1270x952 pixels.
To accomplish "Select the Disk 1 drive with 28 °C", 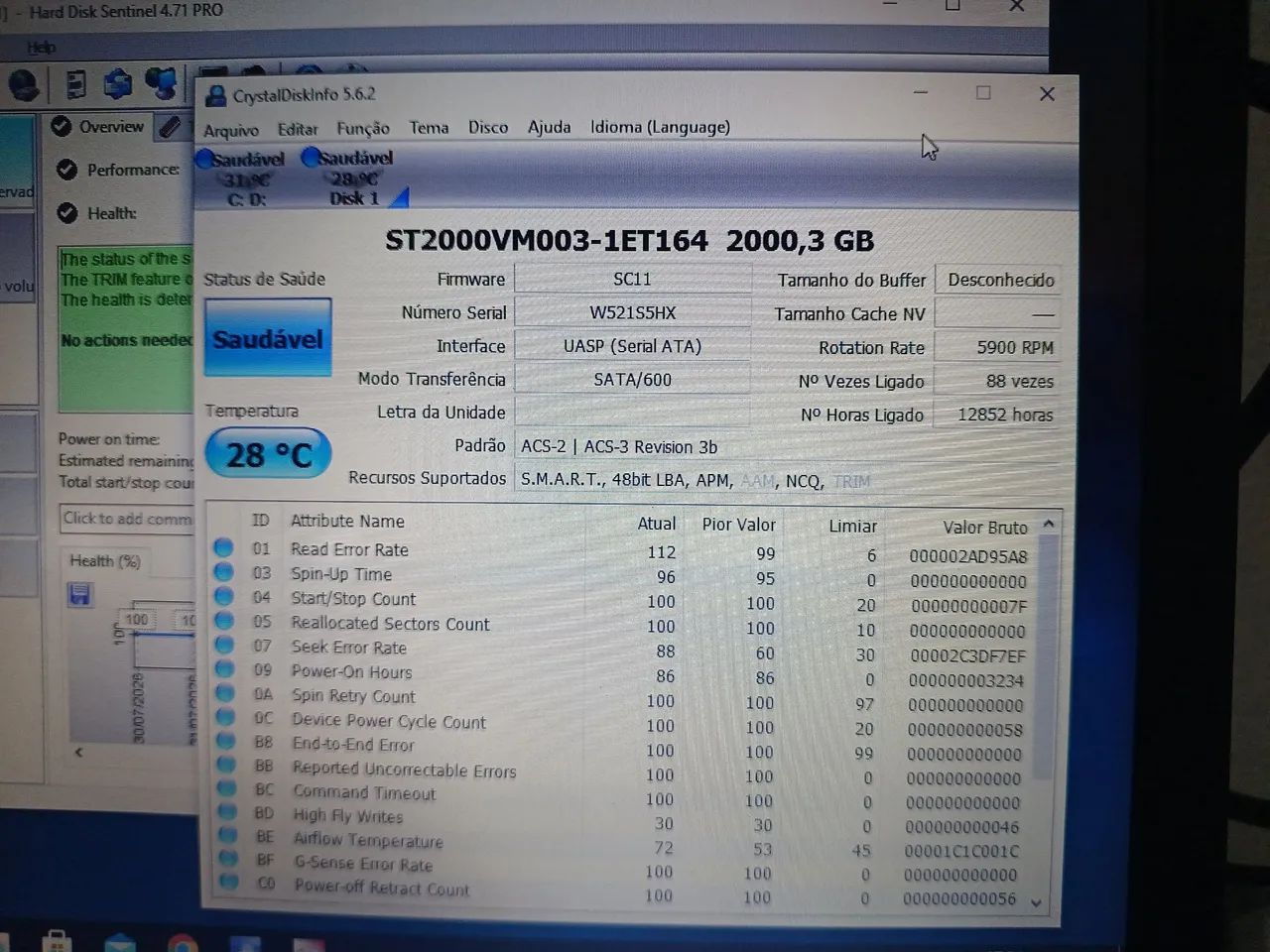I will tap(353, 178).
